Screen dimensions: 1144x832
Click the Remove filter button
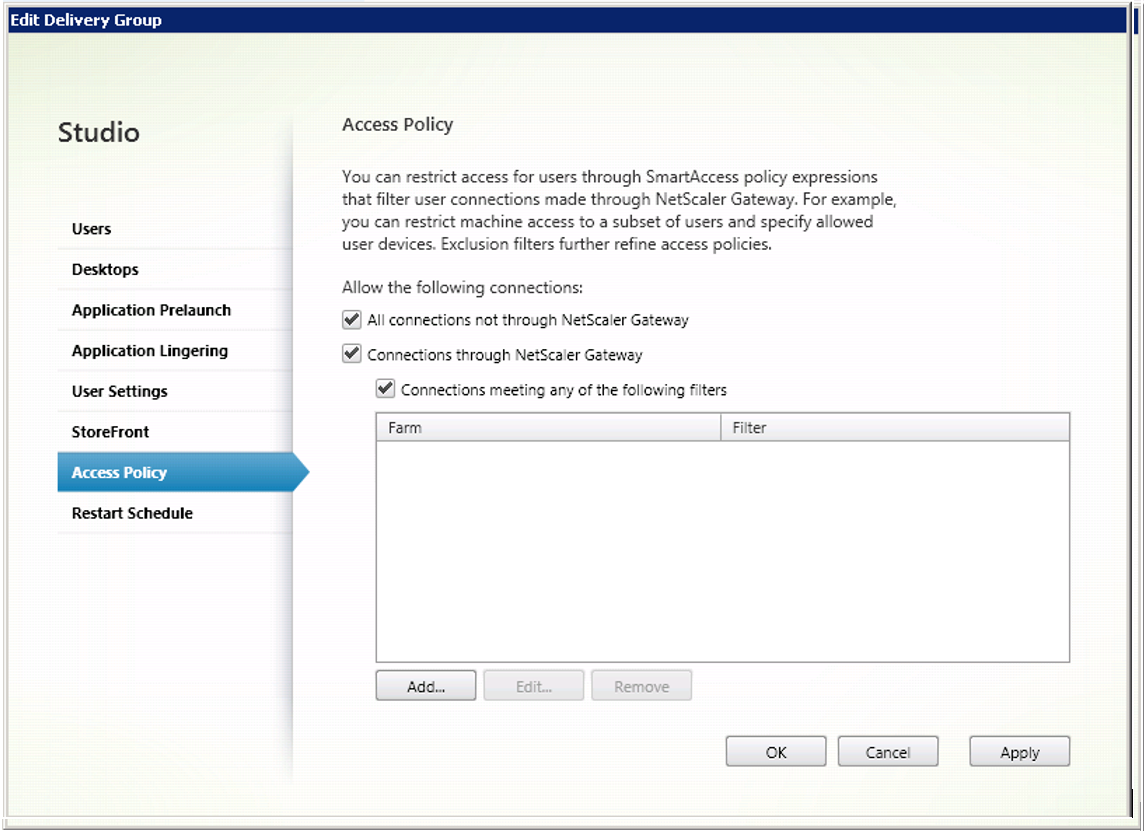click(x=641, y=686)
